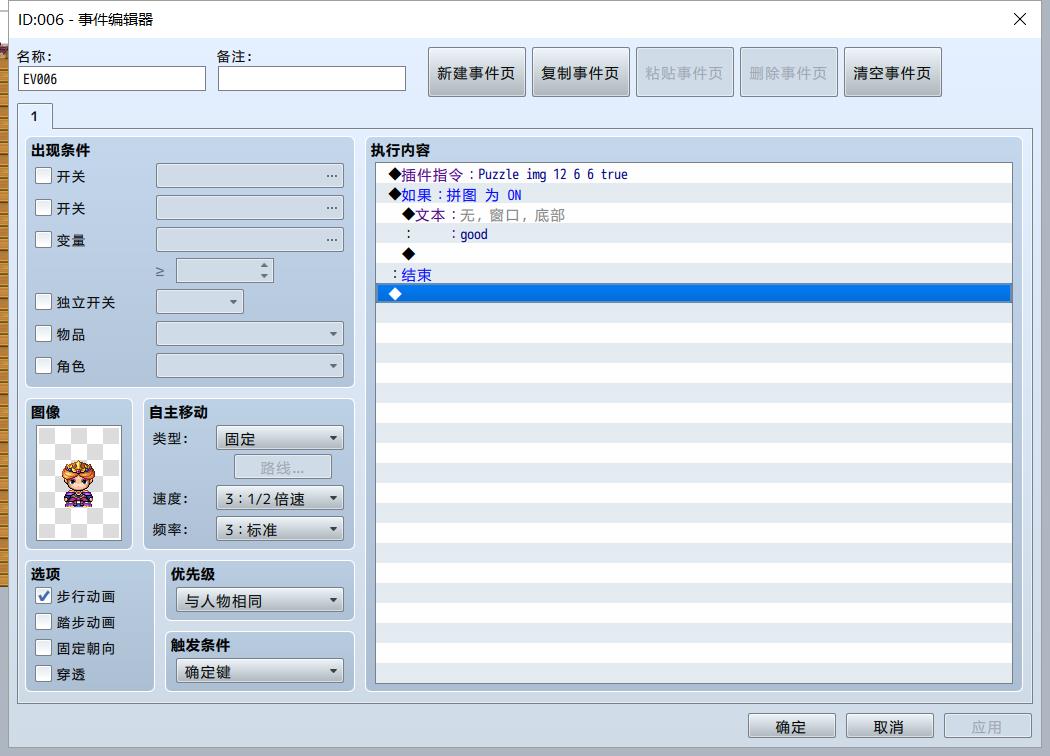1050x756 pixels.
Task: Click the 备注 note input field
Action: click(x=312, y=79)
